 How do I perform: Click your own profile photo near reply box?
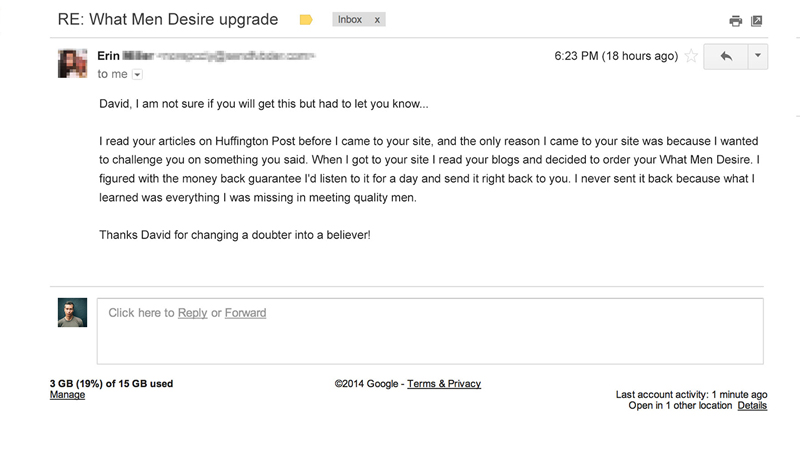tap(72, 312)
